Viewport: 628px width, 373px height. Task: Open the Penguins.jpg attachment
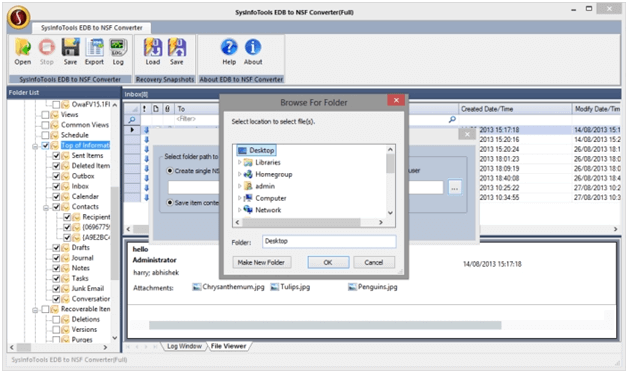click(373, 287)
